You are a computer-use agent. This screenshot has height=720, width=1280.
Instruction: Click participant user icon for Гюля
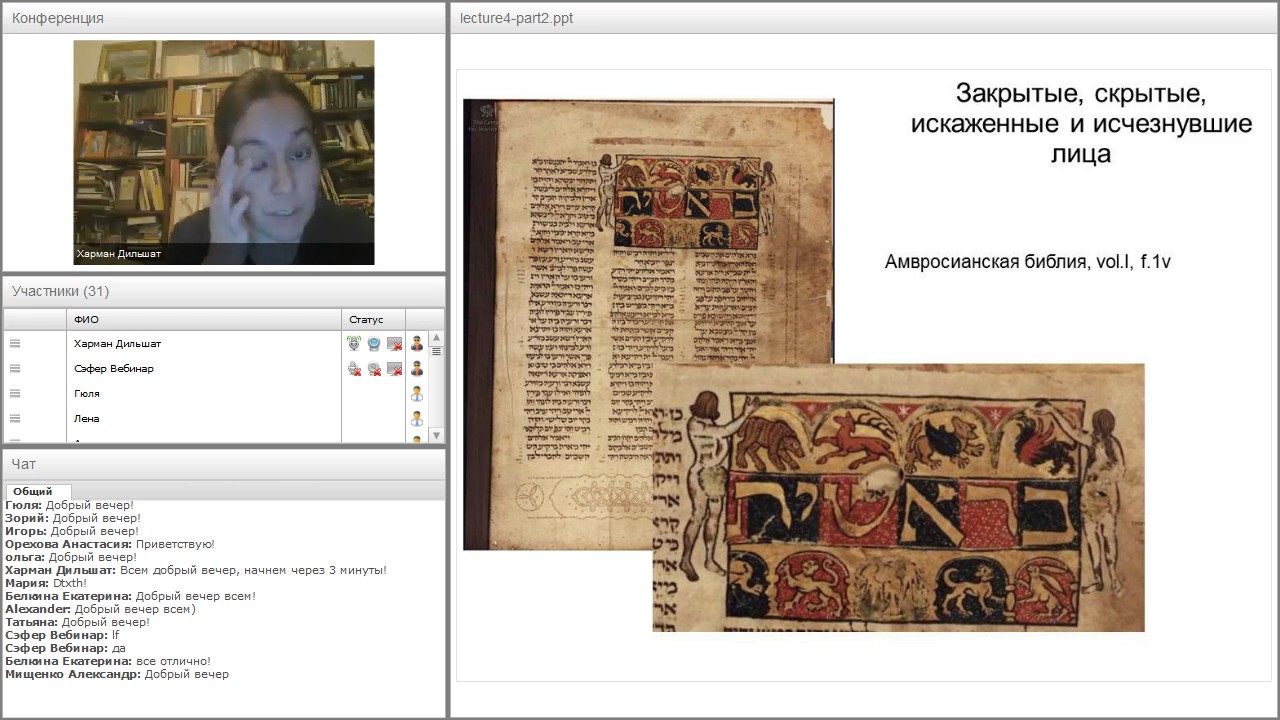(417, 393)
